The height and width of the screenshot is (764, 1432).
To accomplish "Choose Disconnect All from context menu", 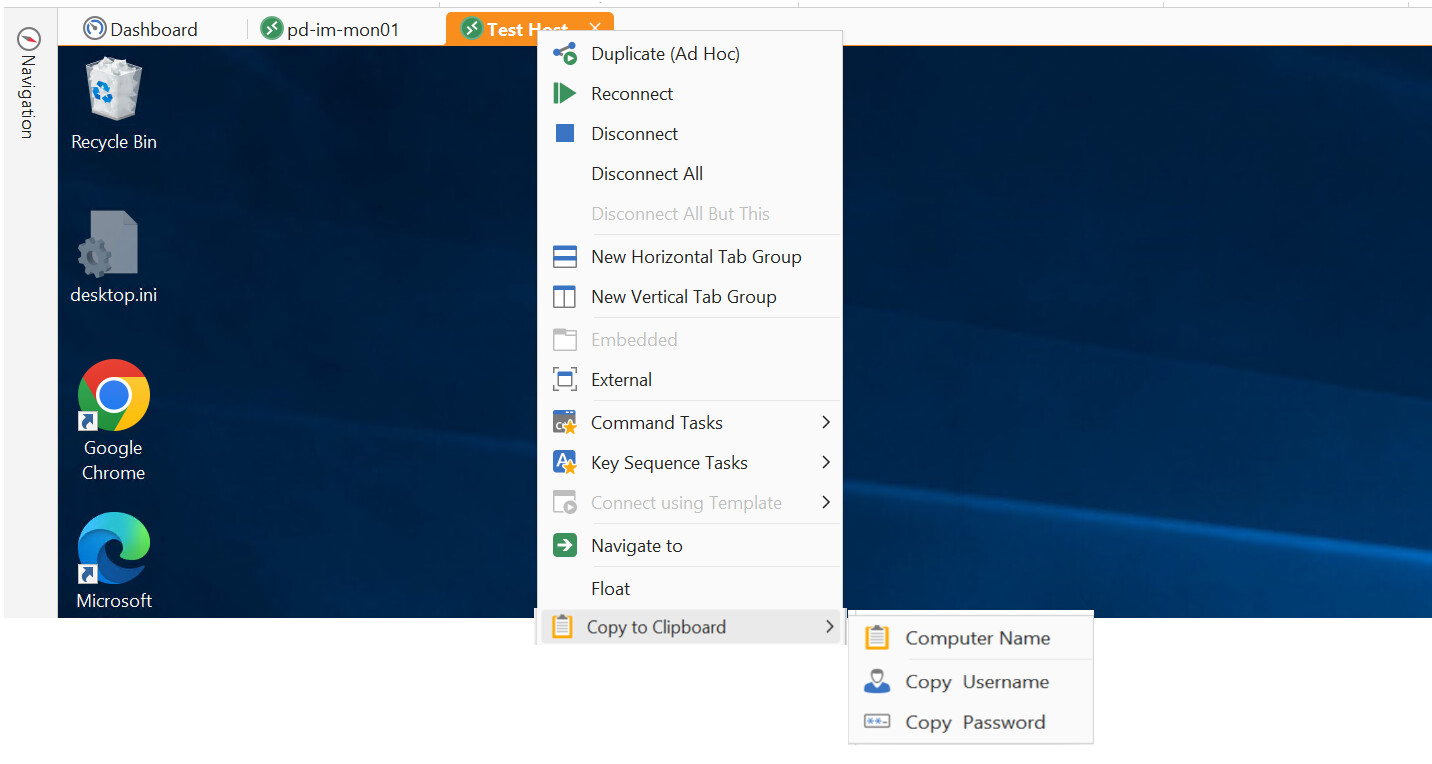I will coord(647,174).
